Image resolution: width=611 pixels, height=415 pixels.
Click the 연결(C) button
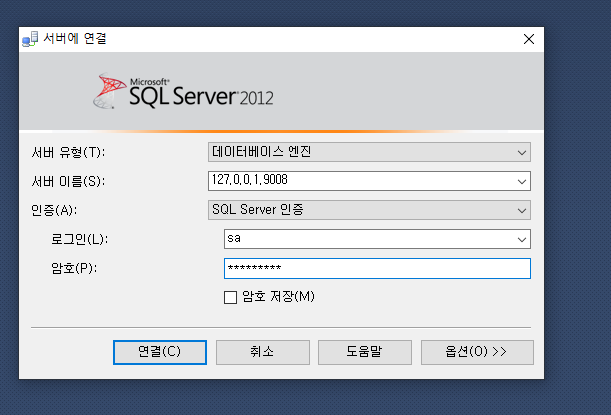click(x=160, y=352)
